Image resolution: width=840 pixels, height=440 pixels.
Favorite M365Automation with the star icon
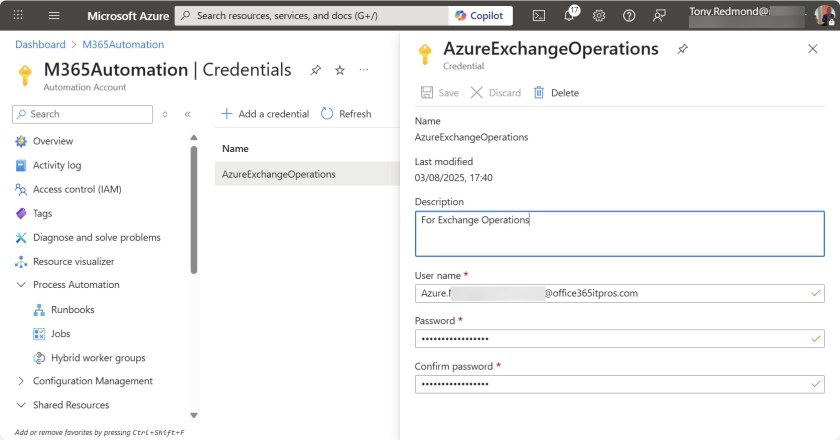[340, 70]
